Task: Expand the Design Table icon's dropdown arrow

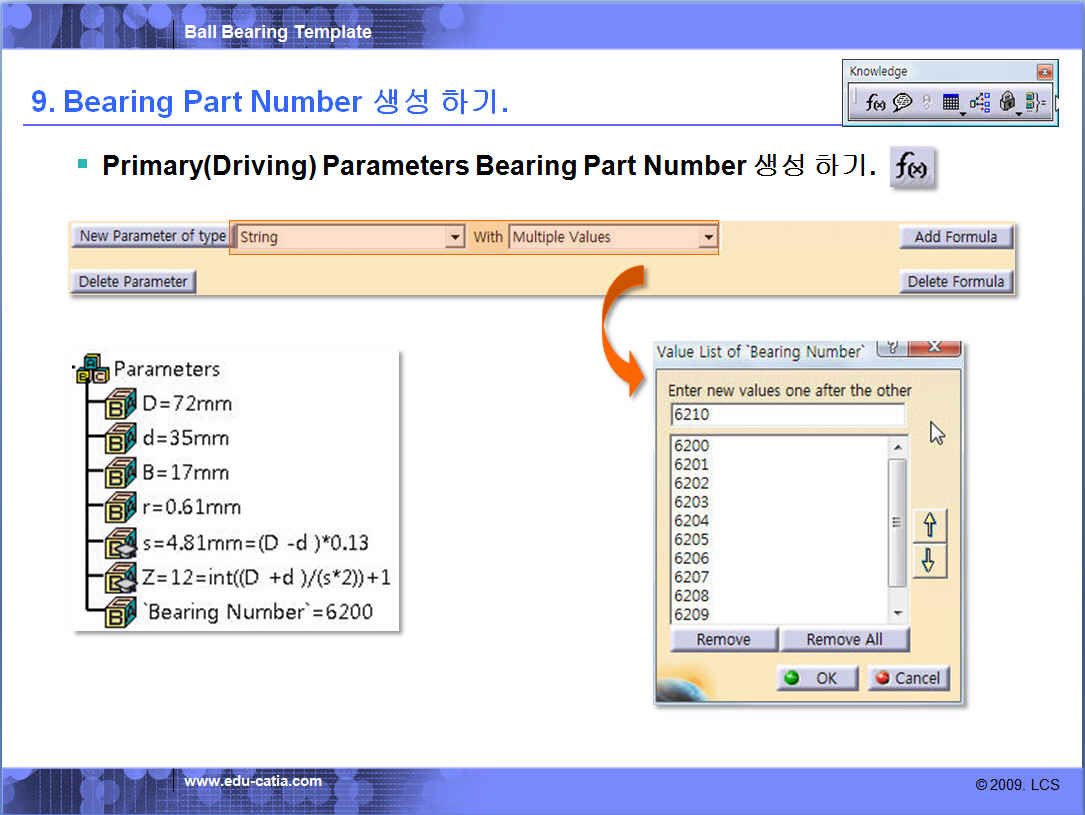Action: point(963,112)
